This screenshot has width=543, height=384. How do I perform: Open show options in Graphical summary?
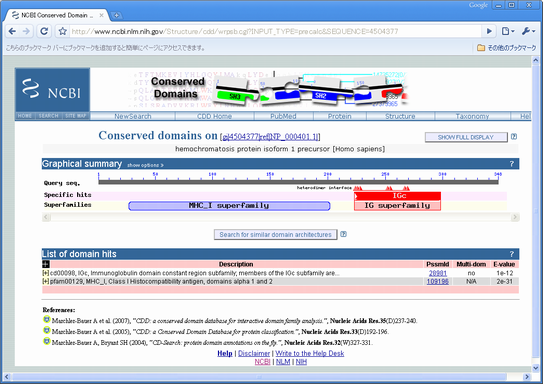pos(145,165)
